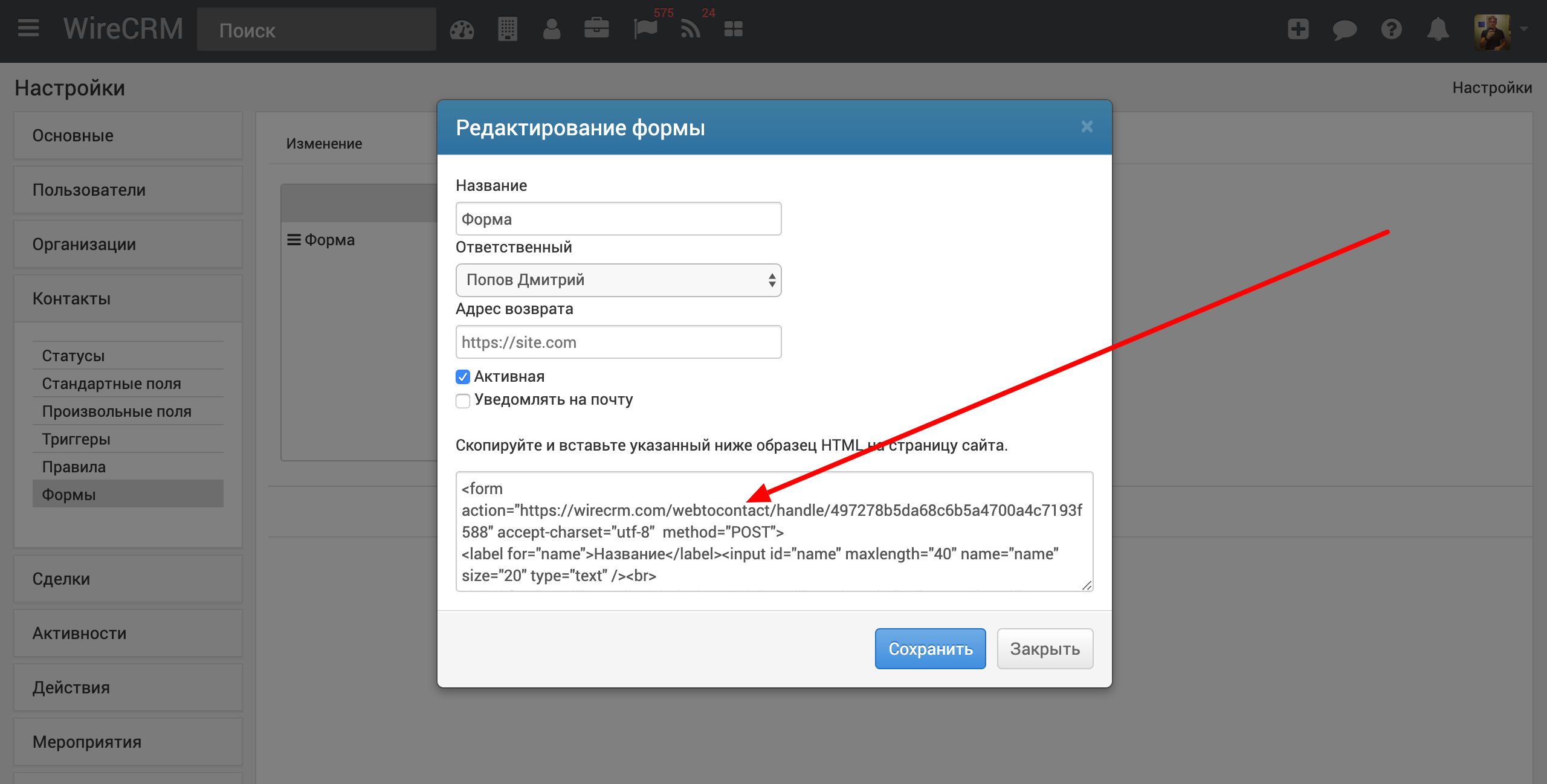The image size is (1547, 784).
Task: Open the deals briefcase icon
Action: [x=596, y=28]
